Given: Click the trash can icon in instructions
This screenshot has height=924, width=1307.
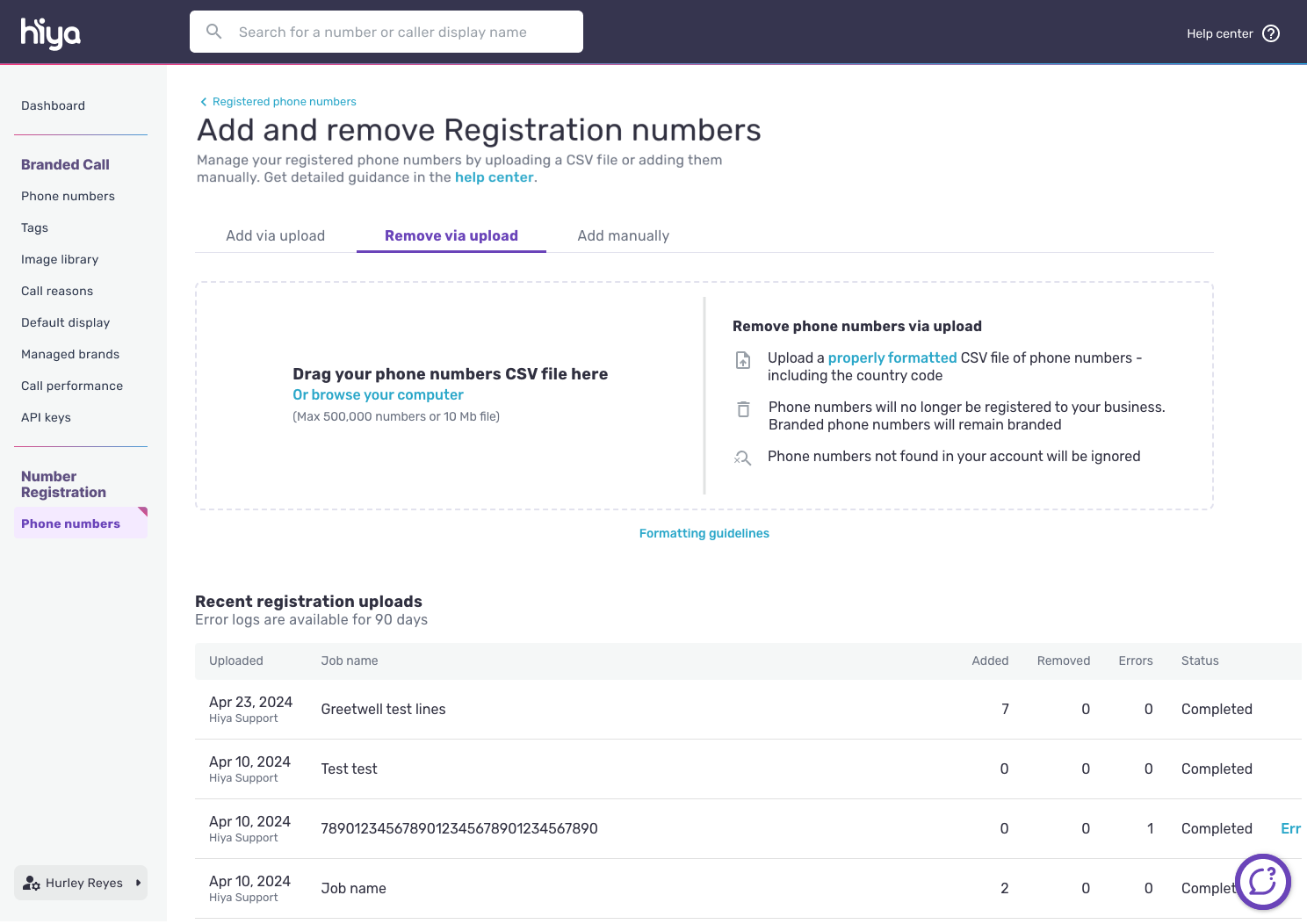Looking at the screenshot, I should [743, 409].
